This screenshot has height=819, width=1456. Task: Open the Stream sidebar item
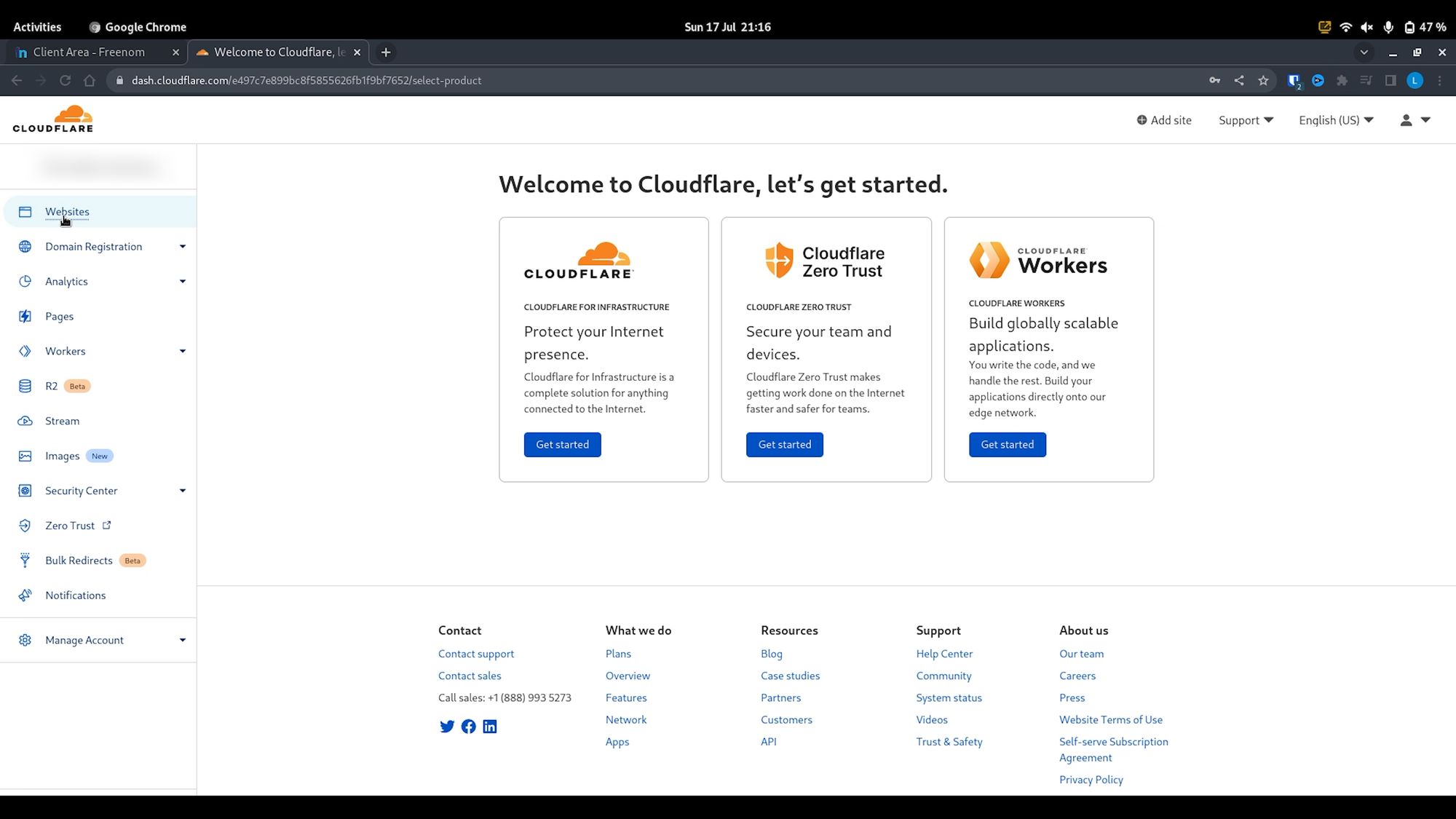click(99, 421)
